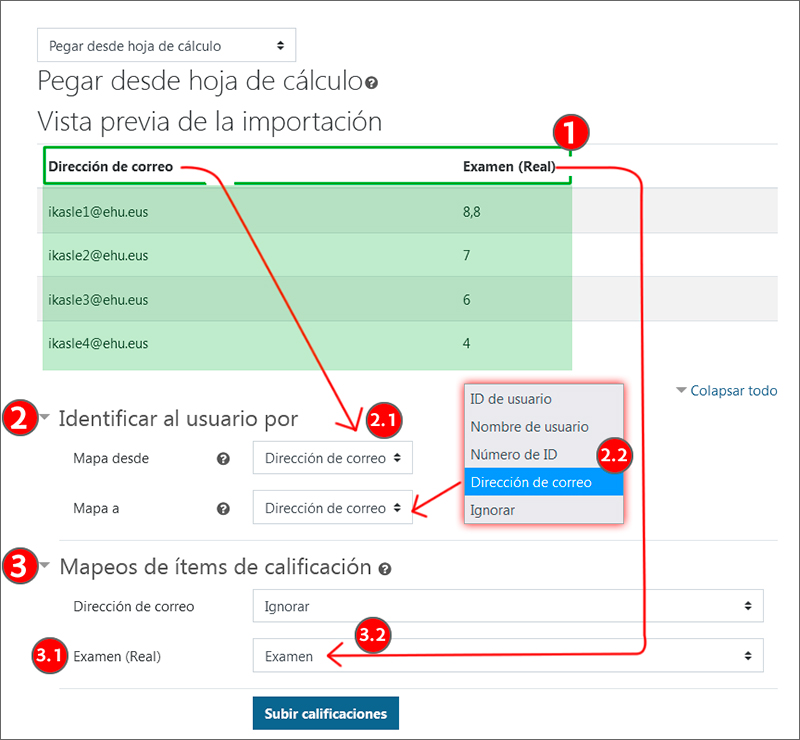The height and width of the screenshot is (740, 800).
Task: Click help icon next to Mapa a
Action: (x=223, y=508)
